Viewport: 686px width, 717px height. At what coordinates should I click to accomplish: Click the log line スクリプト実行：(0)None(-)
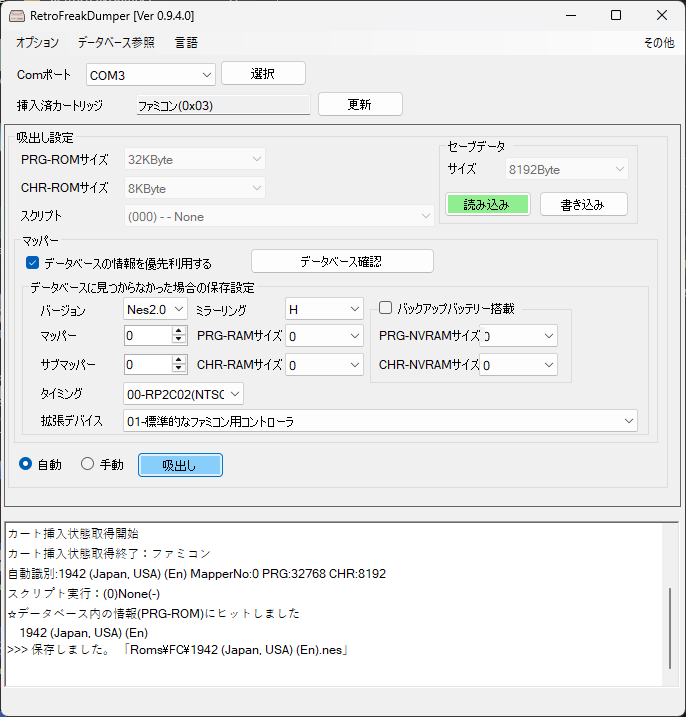click(x=84, y=594)
